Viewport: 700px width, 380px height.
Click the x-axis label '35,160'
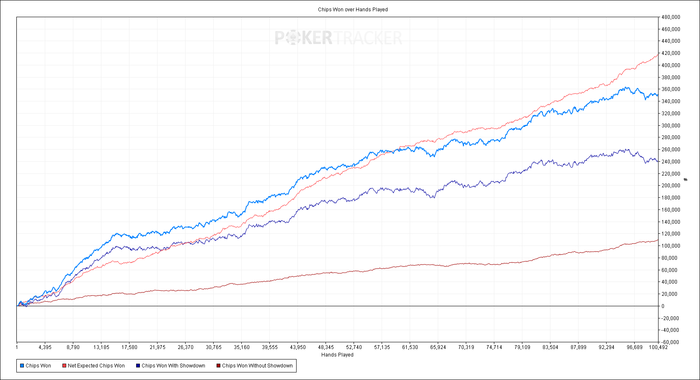pos(242,347)
